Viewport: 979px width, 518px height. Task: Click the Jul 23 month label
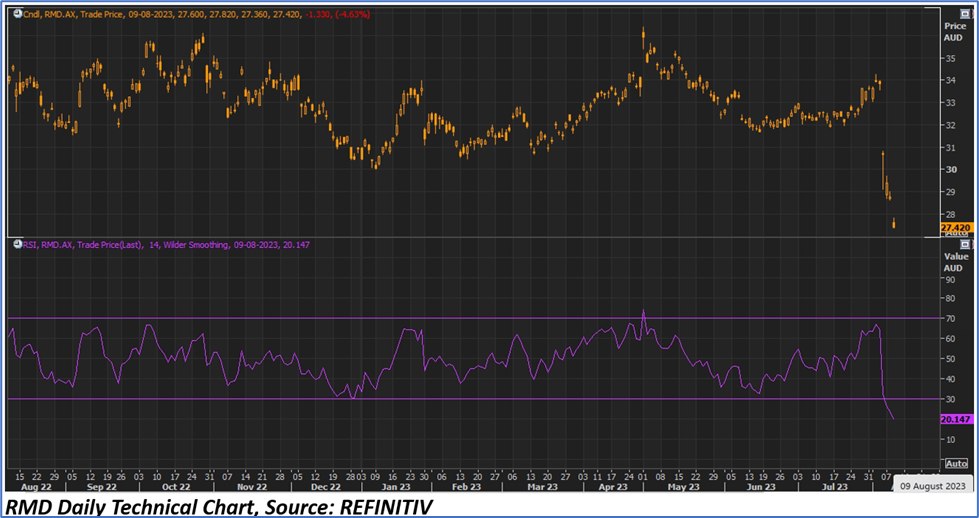click(x=834, y=487)
